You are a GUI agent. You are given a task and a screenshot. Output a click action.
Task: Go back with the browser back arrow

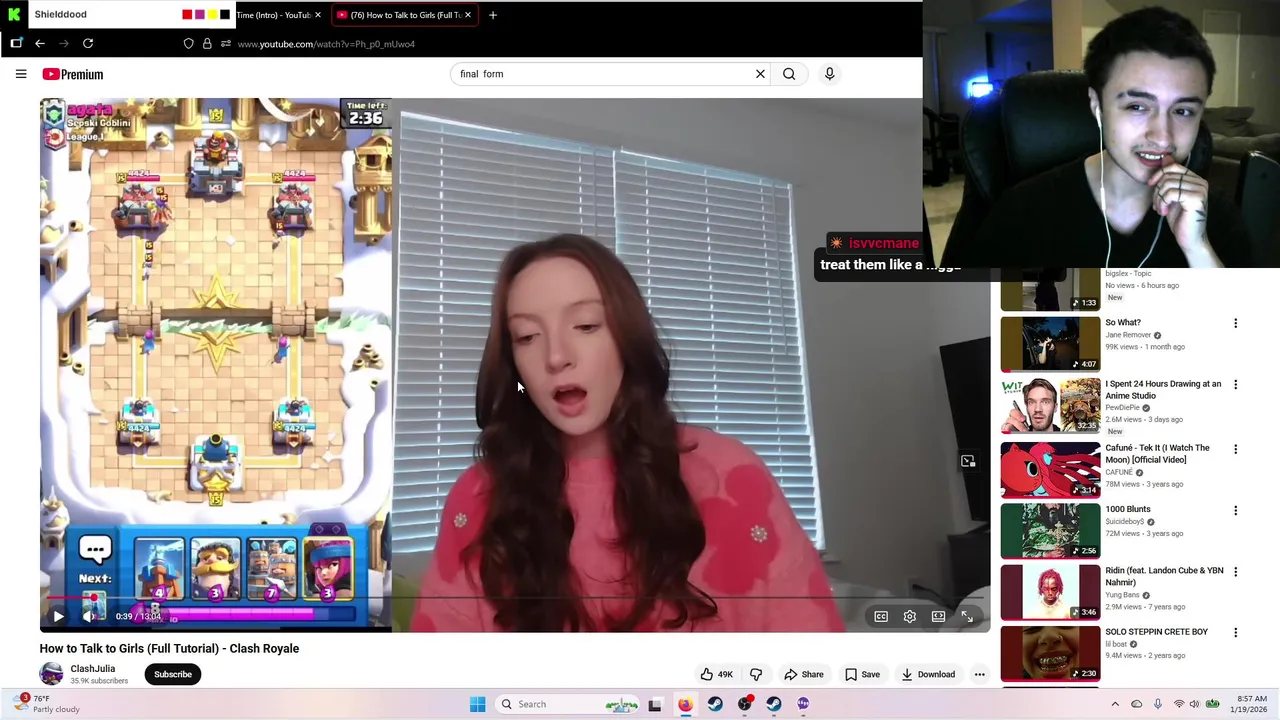pos(40,43)
